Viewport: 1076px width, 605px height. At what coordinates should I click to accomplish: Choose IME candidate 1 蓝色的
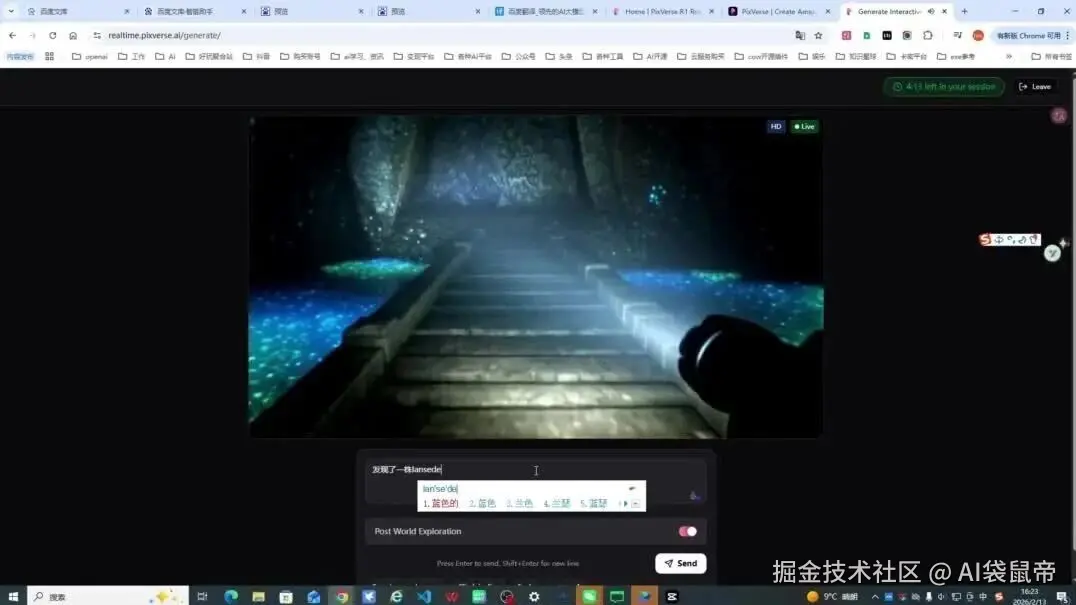[x=441, y=503]
